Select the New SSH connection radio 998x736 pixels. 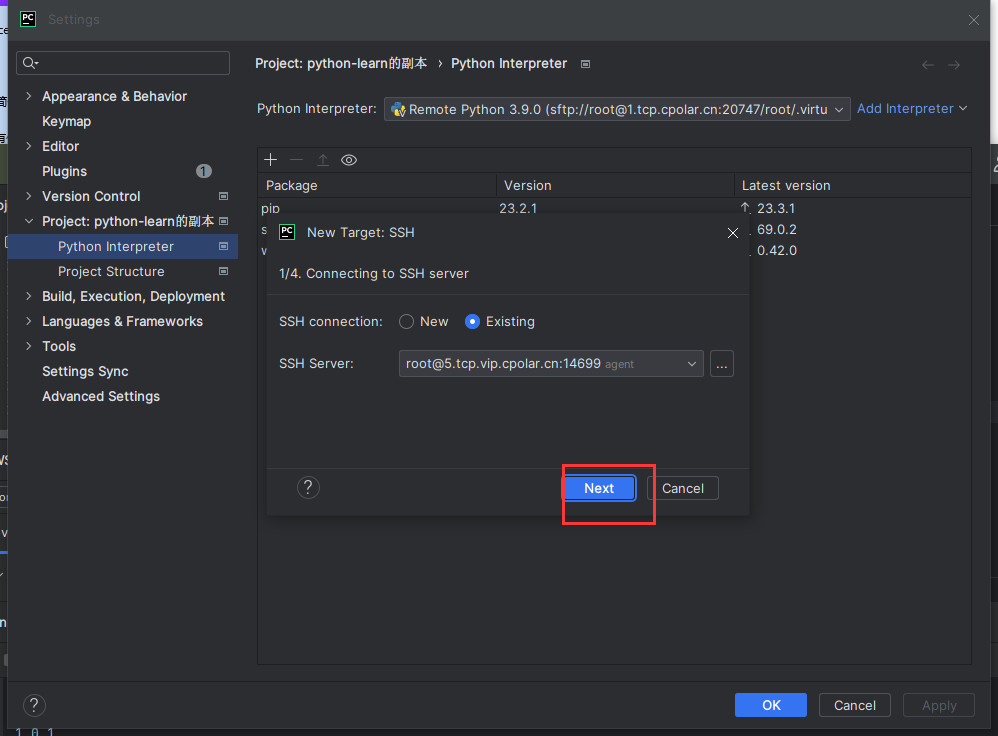tap(406, 322)
